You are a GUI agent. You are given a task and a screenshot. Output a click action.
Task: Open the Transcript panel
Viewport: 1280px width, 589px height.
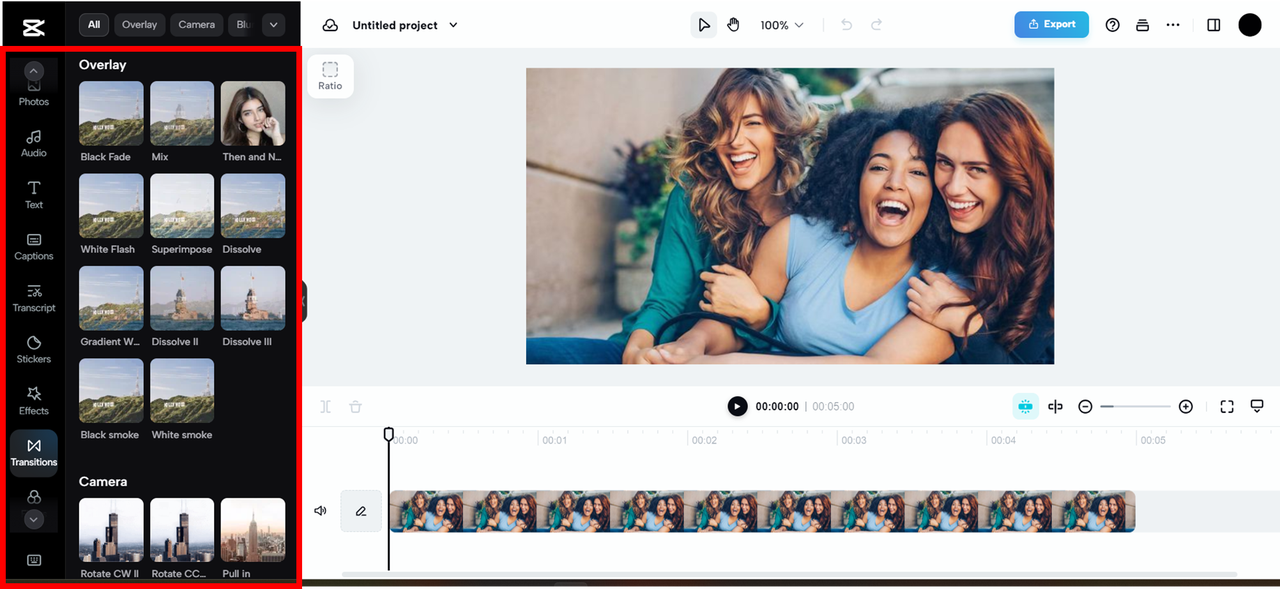click(x=34, y=298)
